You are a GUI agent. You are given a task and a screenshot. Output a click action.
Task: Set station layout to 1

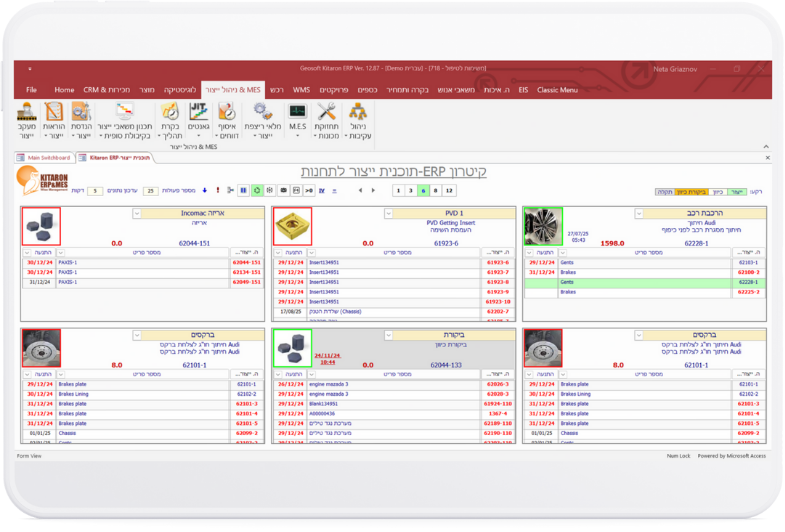[399, 191]
